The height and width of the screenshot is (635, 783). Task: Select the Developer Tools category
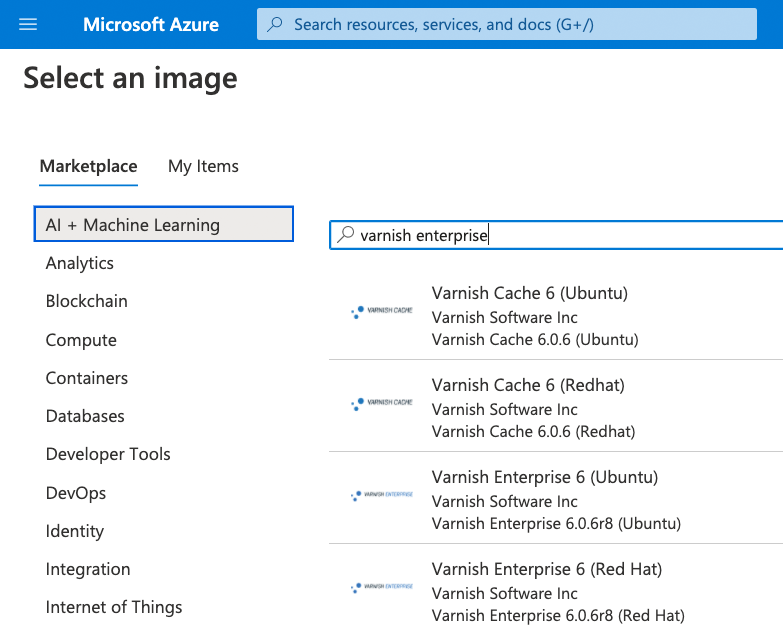click(108, 454)
